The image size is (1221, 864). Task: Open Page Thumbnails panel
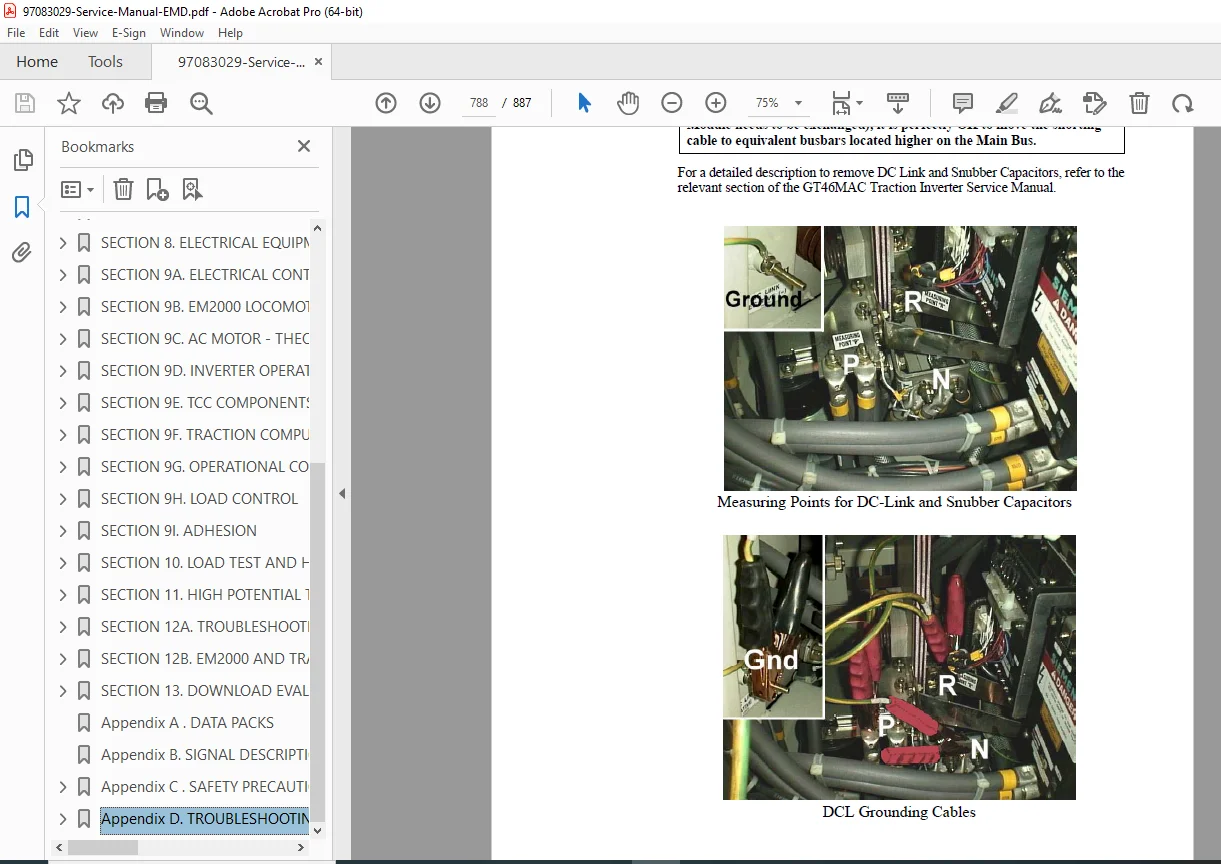click(x=22, y=160)
